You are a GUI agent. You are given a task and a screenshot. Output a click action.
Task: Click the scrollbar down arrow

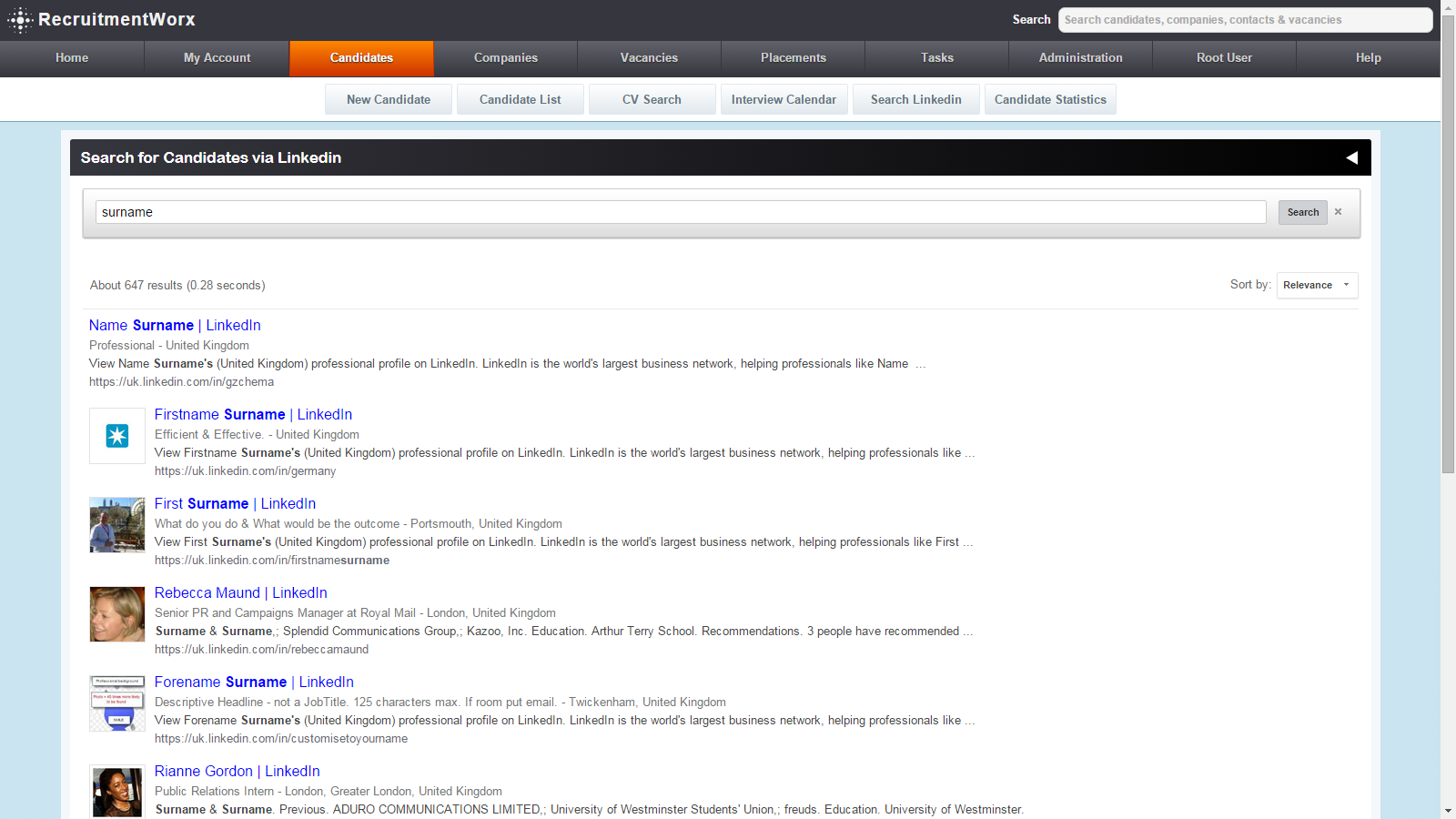click(1448, 811)
